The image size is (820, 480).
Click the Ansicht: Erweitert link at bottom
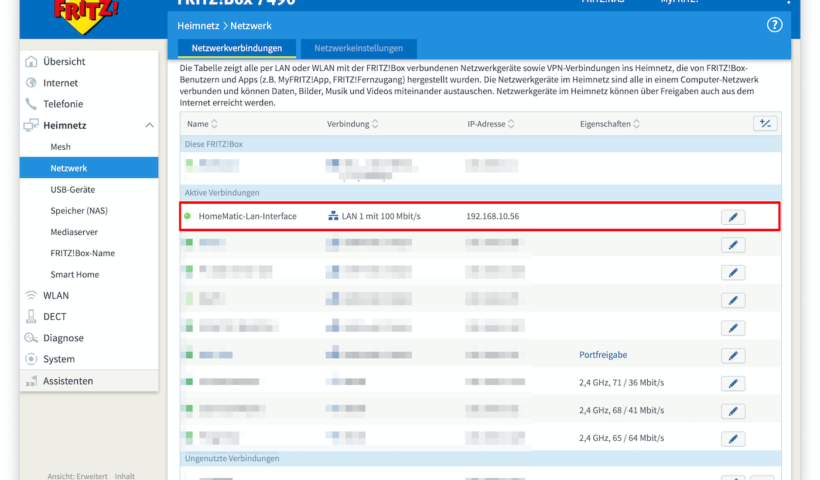(77, 476)
